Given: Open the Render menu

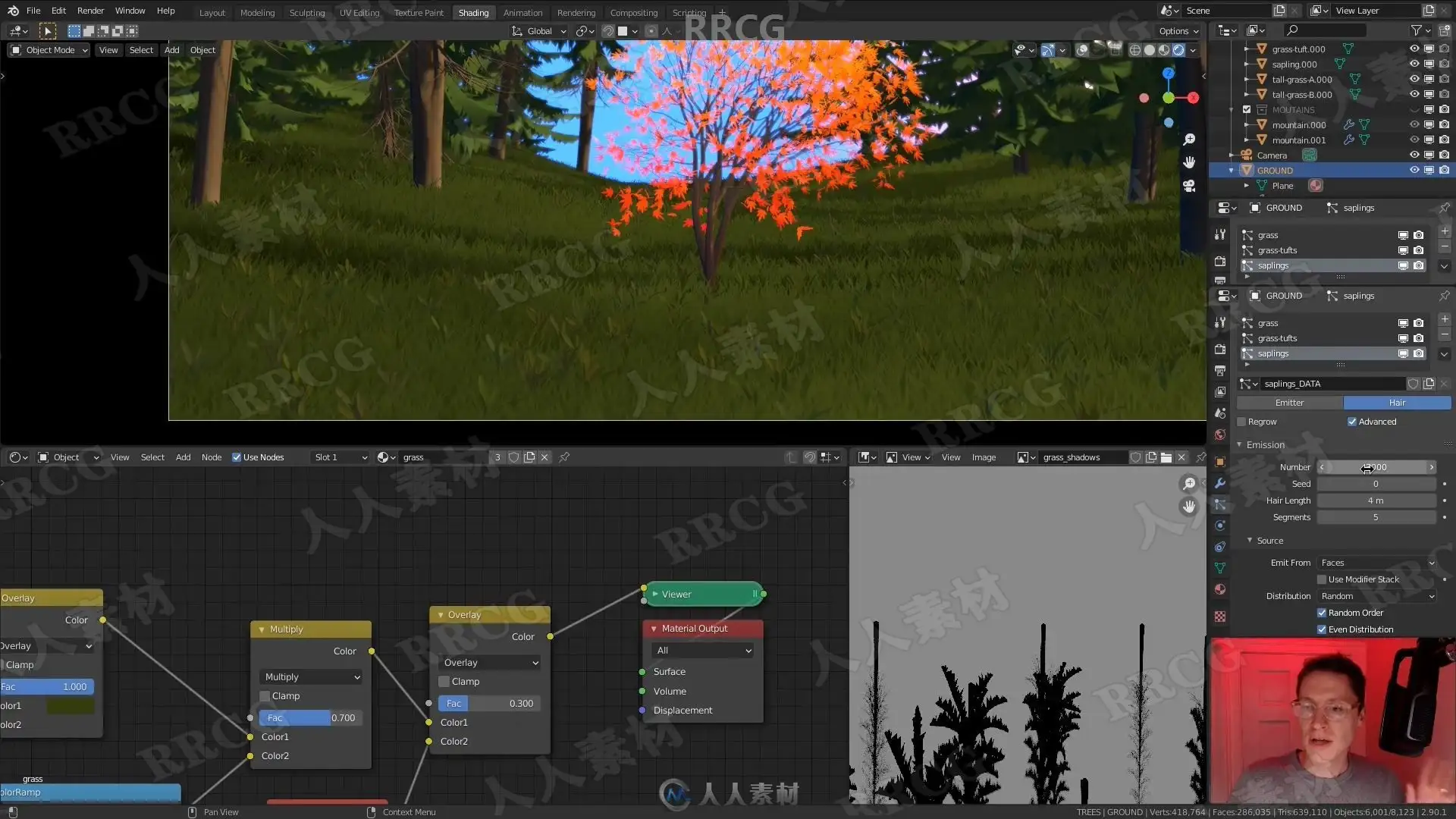Looking at the screenshot, I should (x=90, y=11).
